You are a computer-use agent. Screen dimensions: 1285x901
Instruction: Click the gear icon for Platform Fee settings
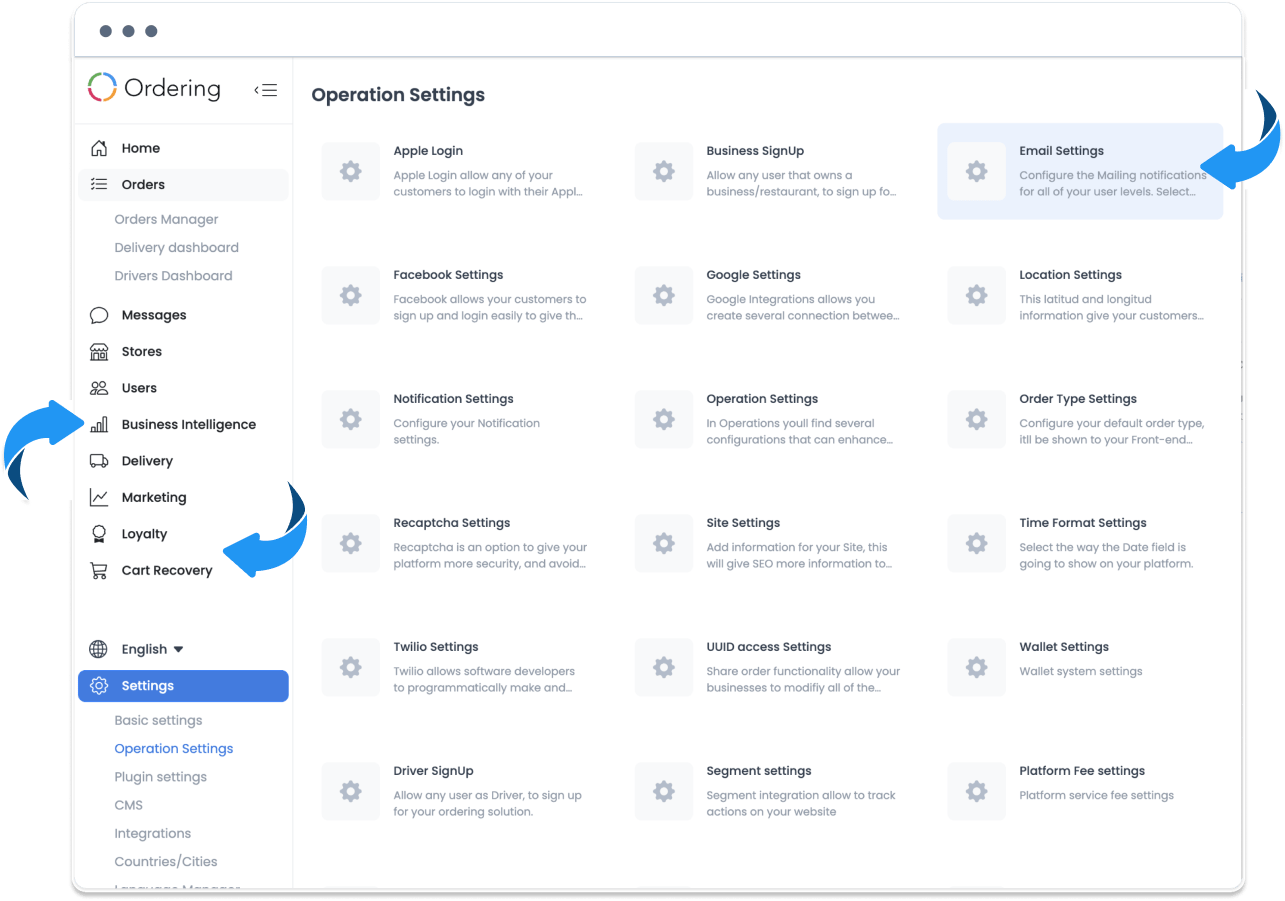977,791
